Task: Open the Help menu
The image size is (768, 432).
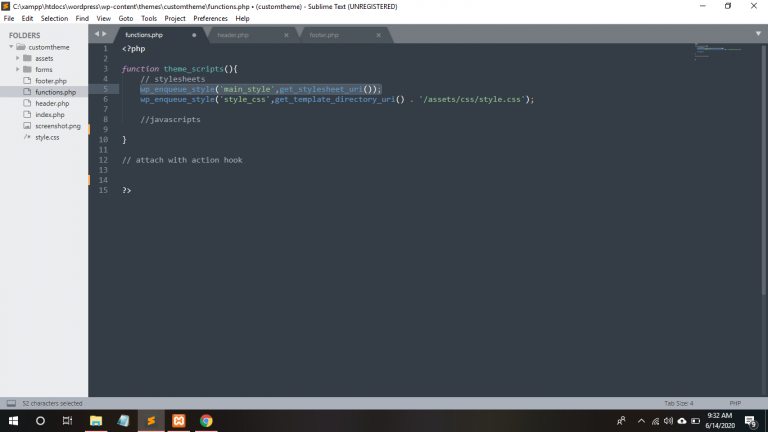Action: (242, 19)
